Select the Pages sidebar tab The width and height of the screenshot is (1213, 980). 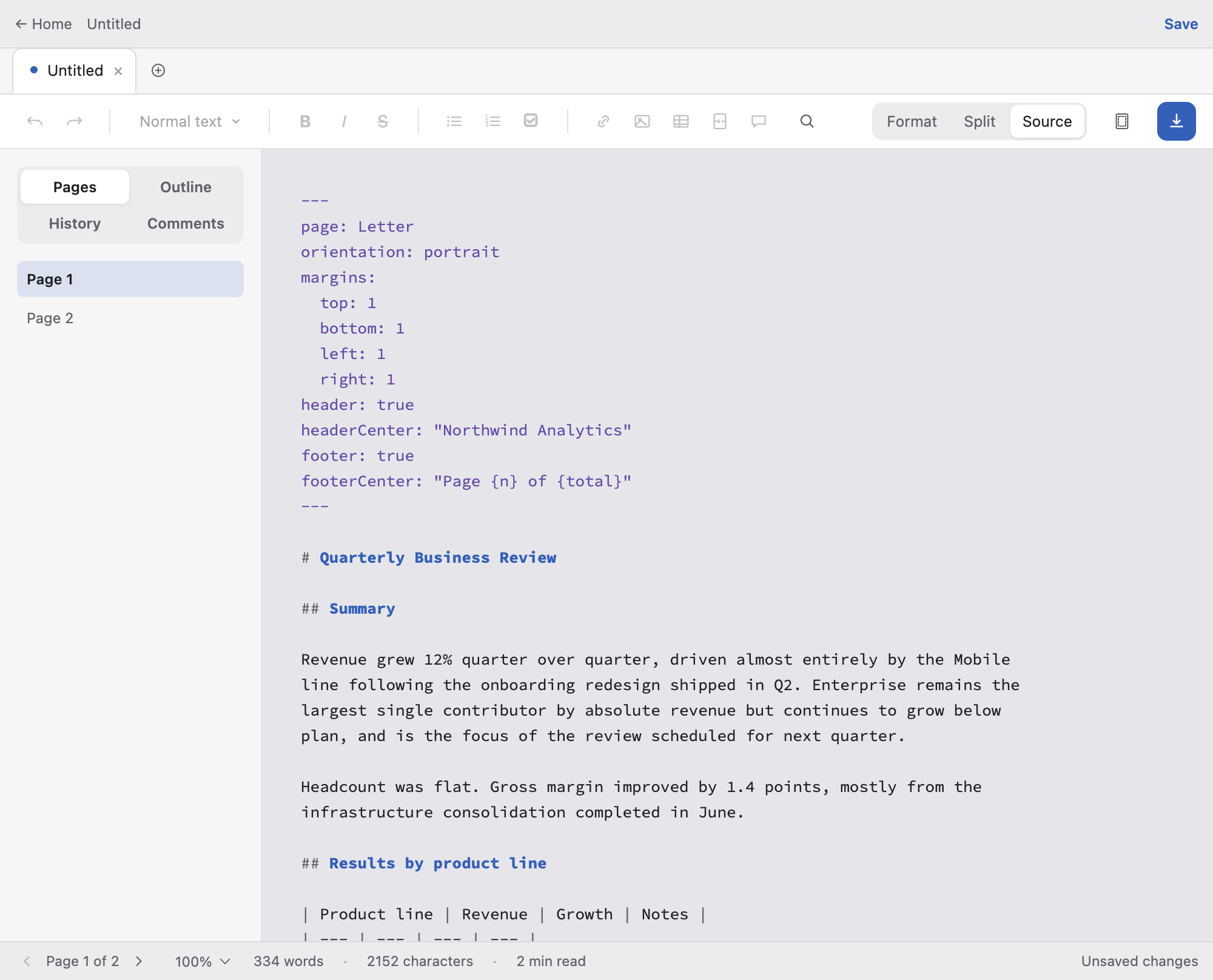tap(75, 187)
